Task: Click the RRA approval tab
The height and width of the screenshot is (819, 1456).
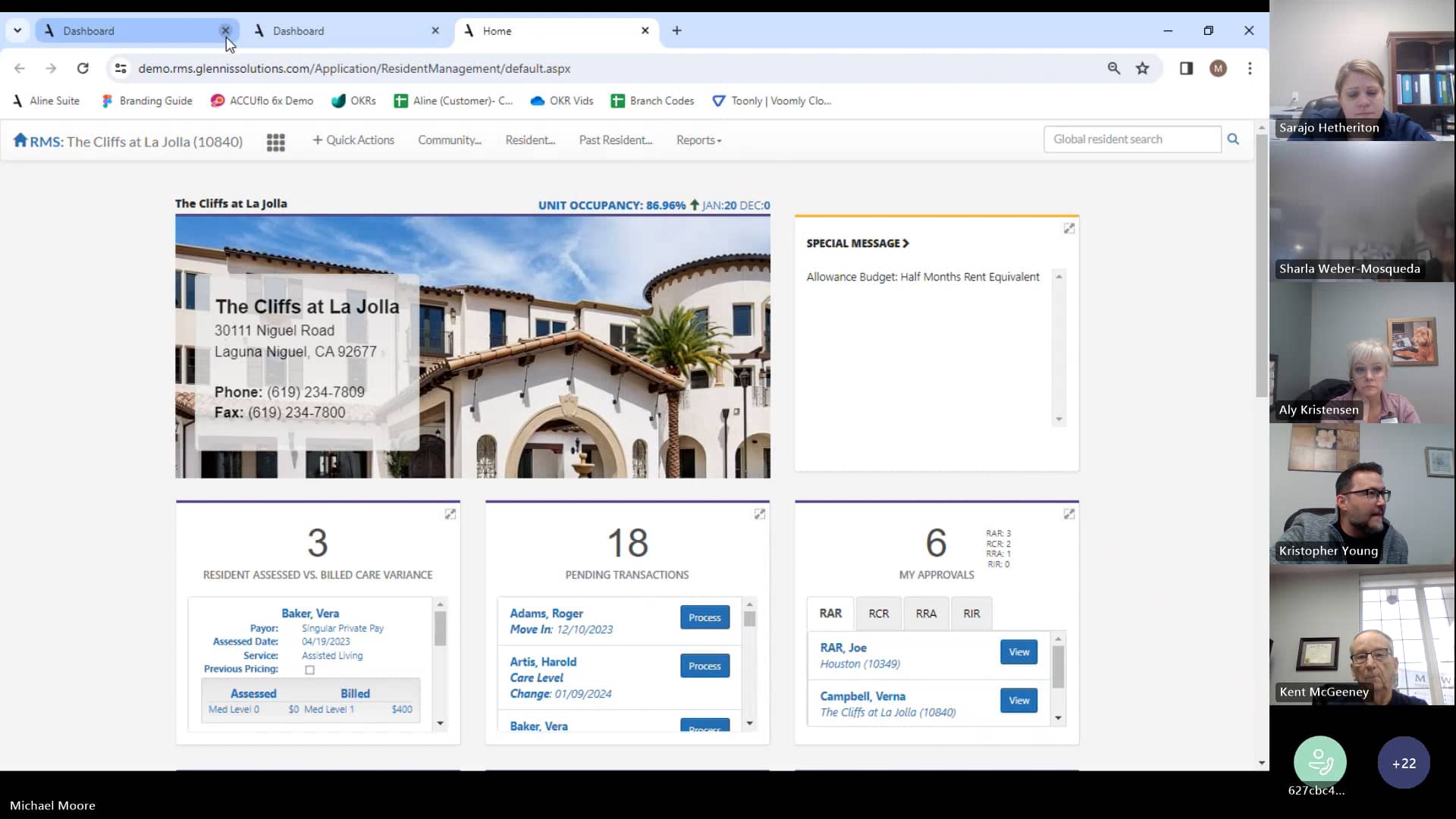Action: click(x=925, y=613)
